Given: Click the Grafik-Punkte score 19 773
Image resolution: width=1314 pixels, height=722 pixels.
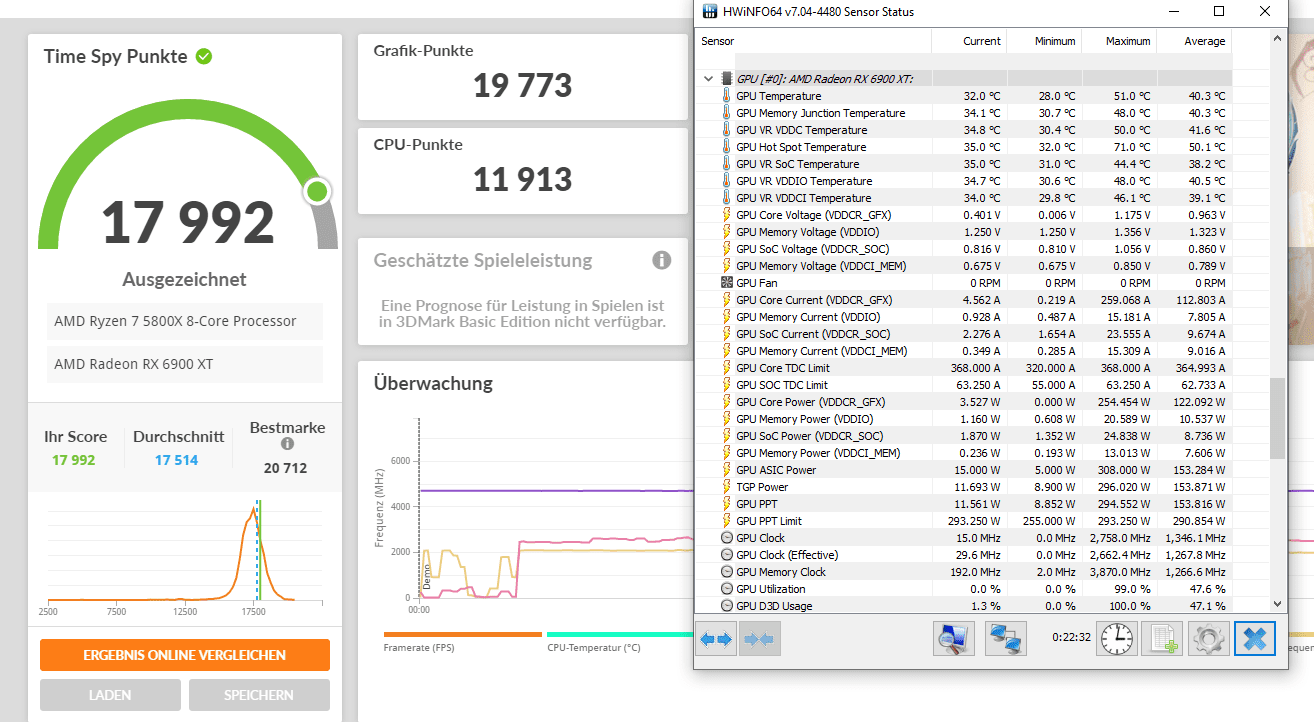Looking at the screenshot, I should coord(523,85).
